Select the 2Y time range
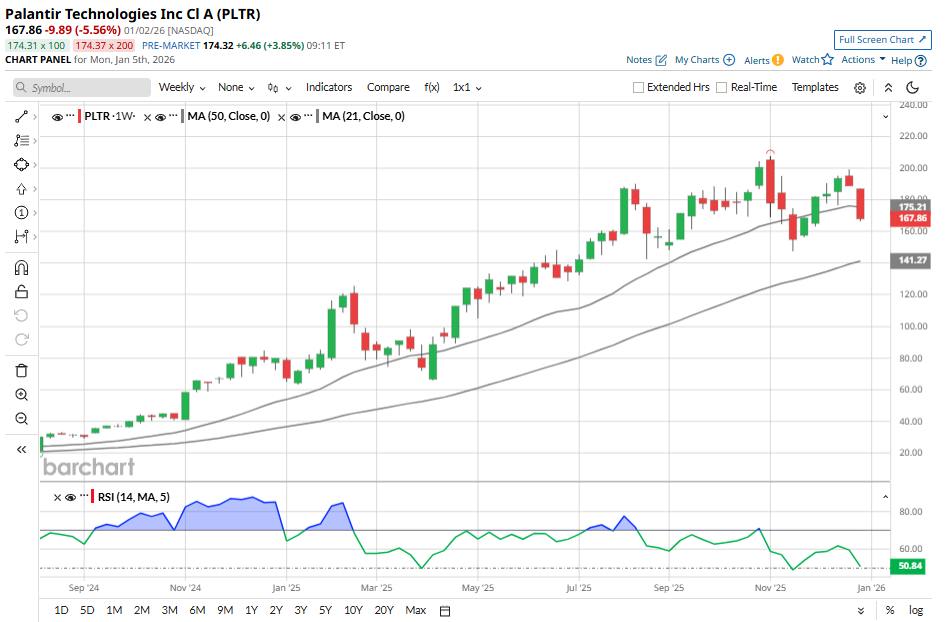 tap(276, 611)
